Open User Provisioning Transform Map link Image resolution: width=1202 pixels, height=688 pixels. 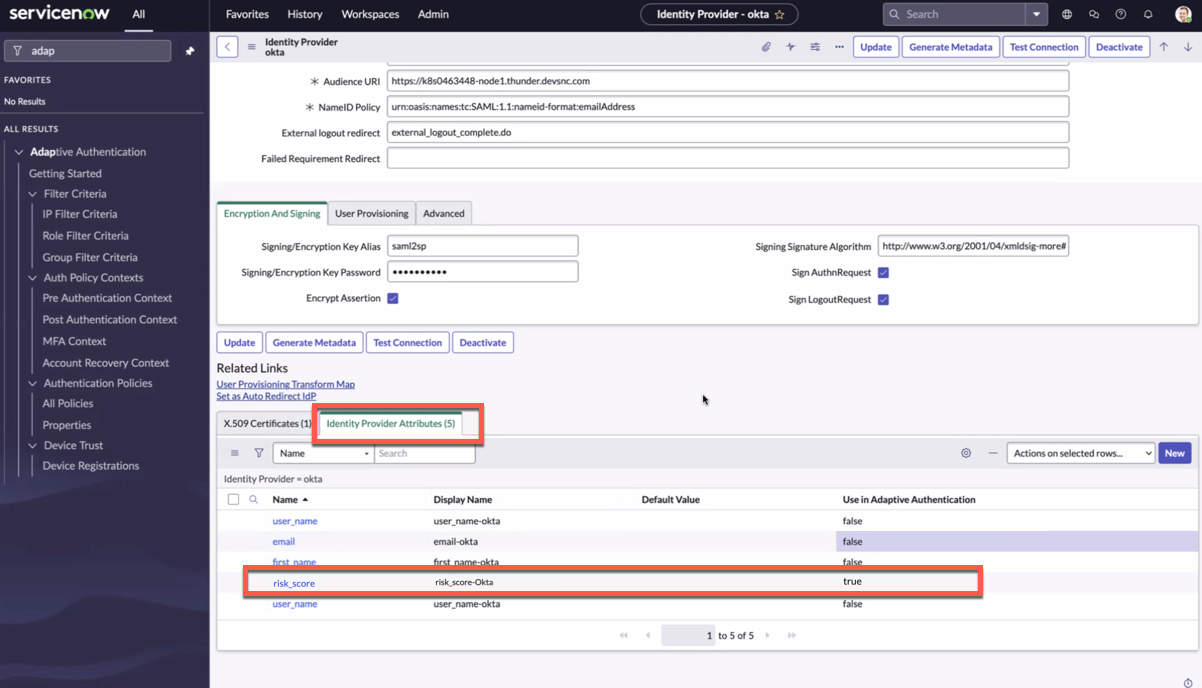(x=285, y=384)
